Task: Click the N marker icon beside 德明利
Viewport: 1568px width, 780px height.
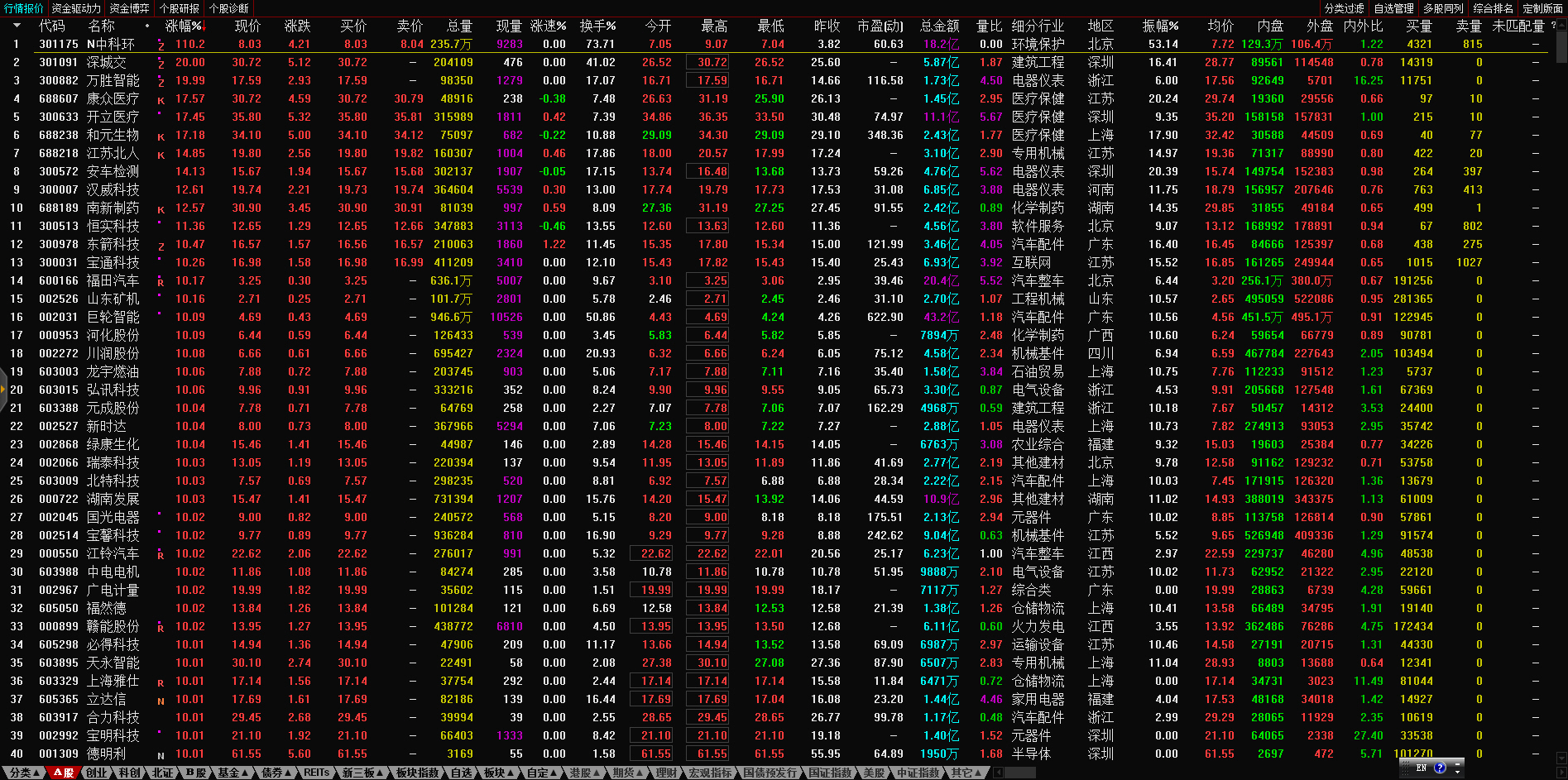Action: pyautogui.click(x=161, y=755)
